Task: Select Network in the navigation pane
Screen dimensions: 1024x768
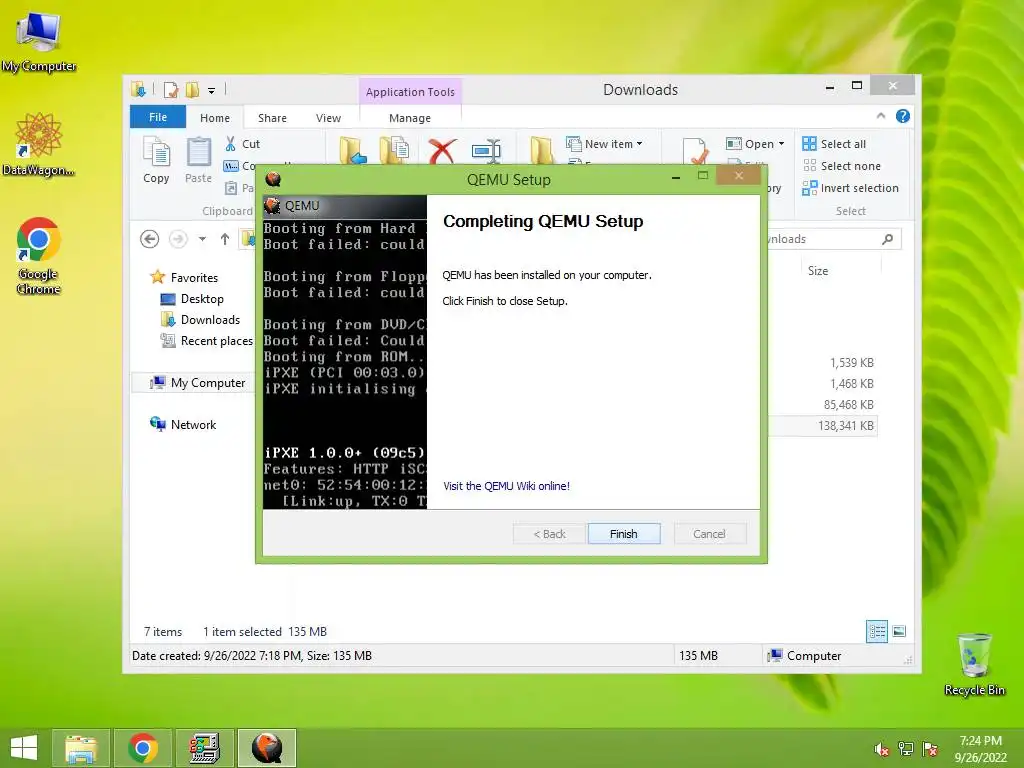Action: pyautogui.click(x=183, y=424)
